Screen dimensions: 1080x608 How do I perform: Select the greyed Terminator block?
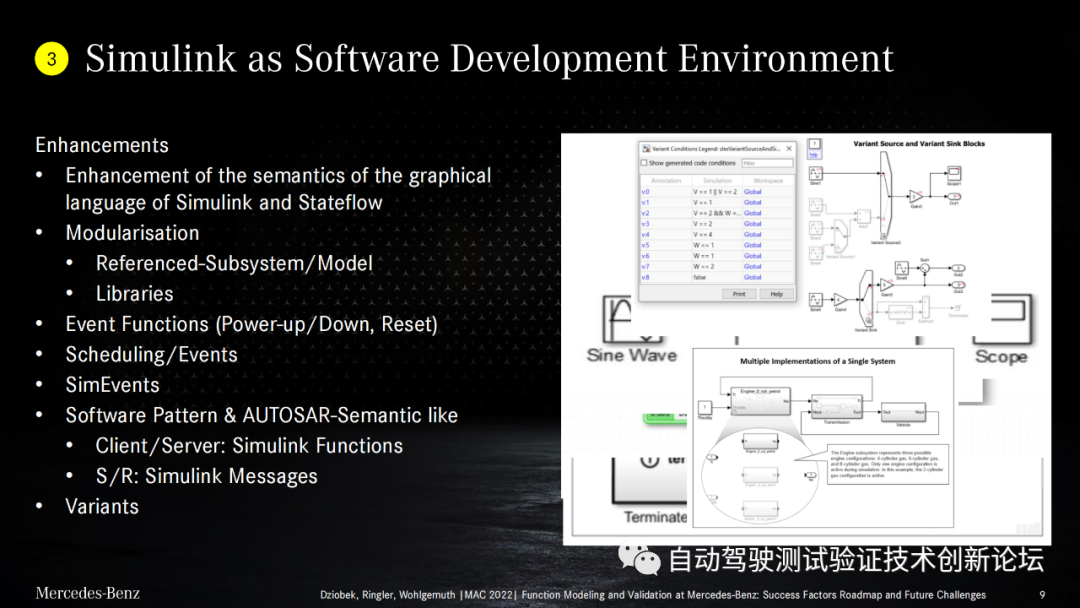coord(957,308)
